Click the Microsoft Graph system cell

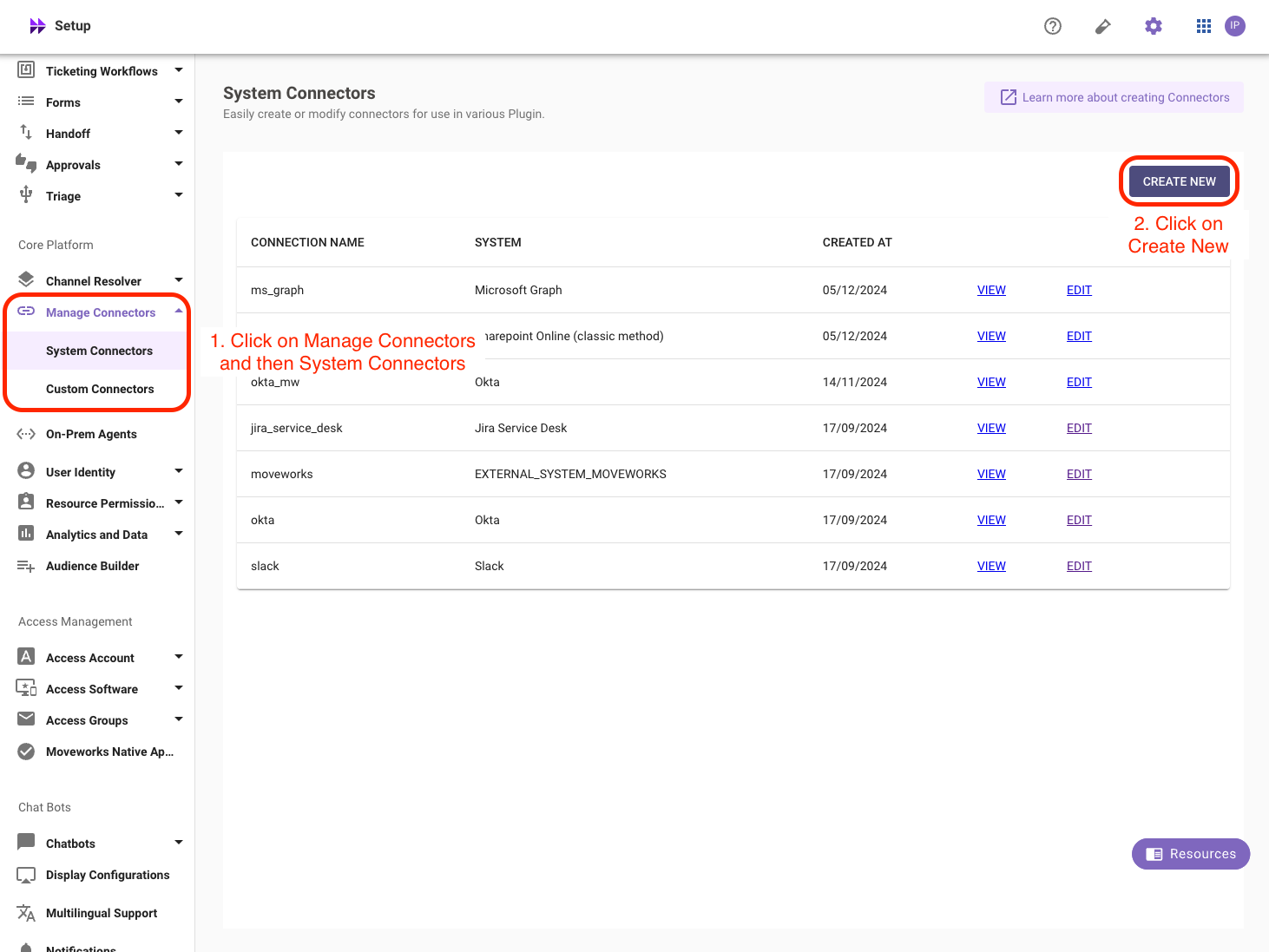tap(518, 290)
